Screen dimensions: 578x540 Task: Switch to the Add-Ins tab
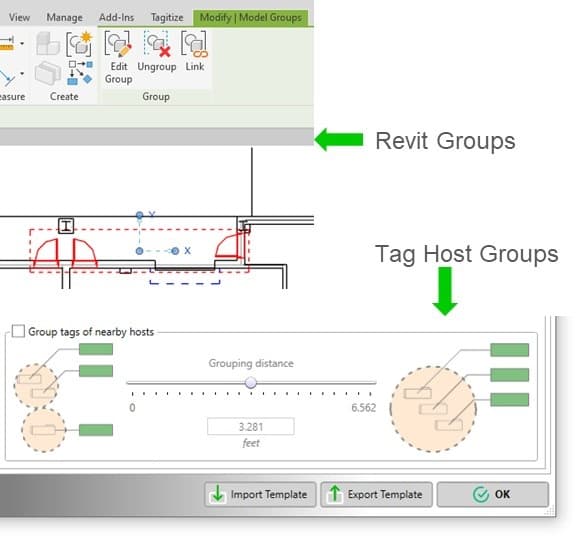pos(116,17)
